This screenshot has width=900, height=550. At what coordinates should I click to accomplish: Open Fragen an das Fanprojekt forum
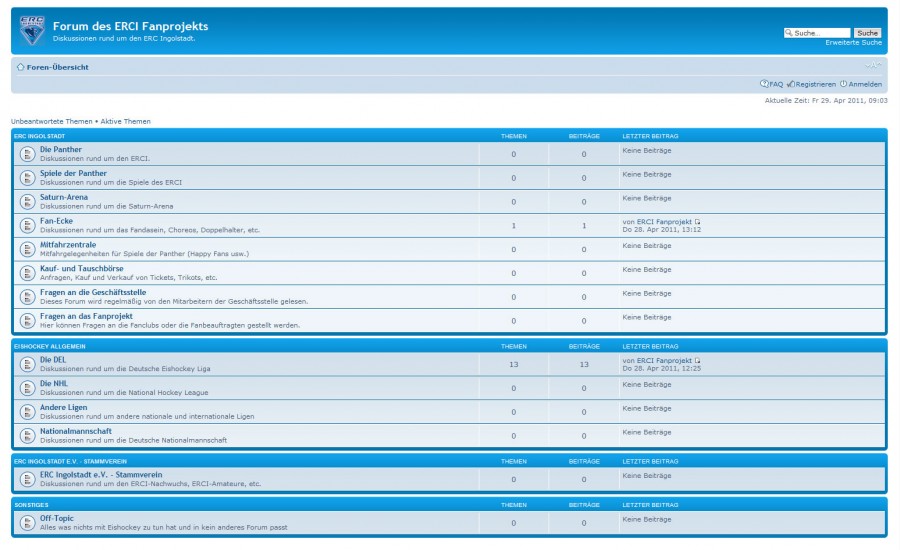point(86,316)
